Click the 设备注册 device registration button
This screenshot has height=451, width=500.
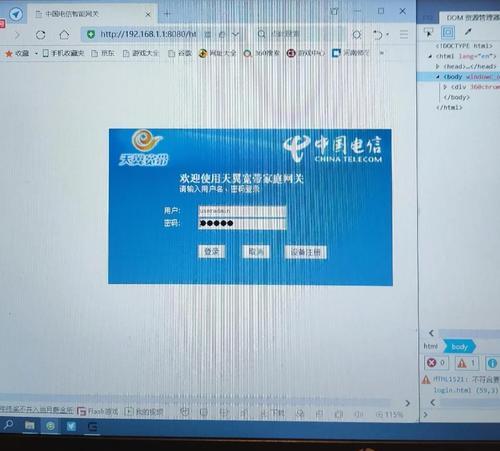click(x=305, y=252)
